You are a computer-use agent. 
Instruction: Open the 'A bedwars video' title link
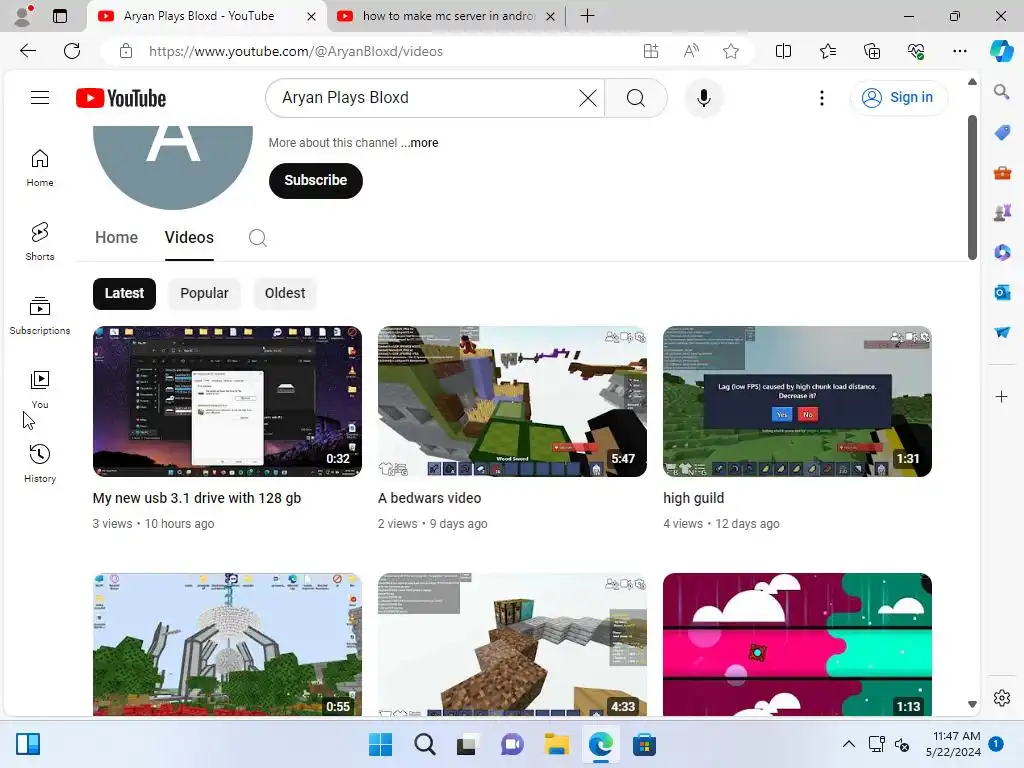tap(429, 498)
